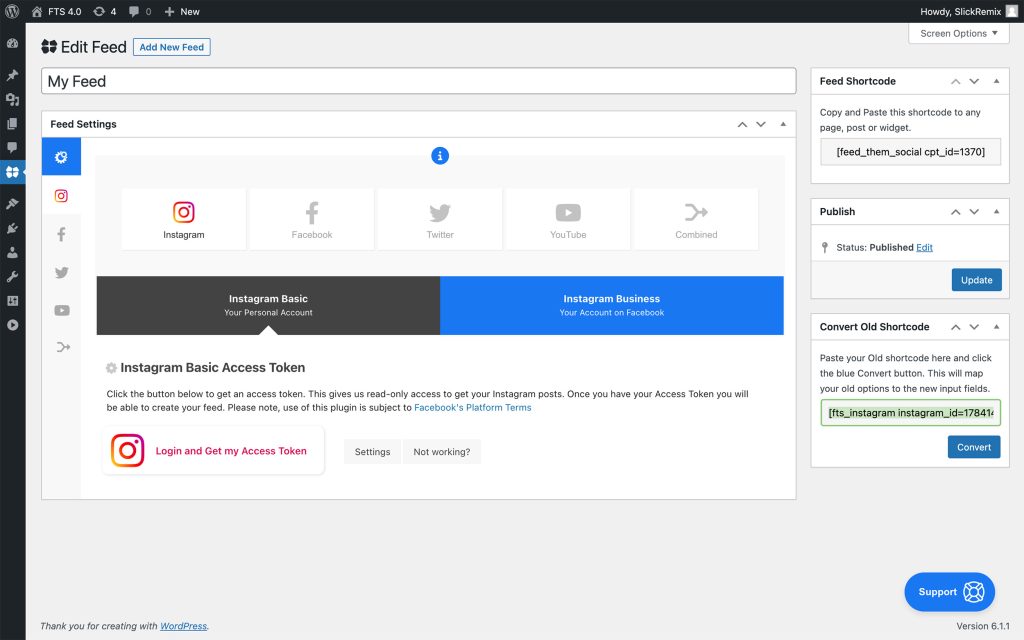Select Feed Them Social sidebar icon

pyautogui.click(x=12, y=172)
